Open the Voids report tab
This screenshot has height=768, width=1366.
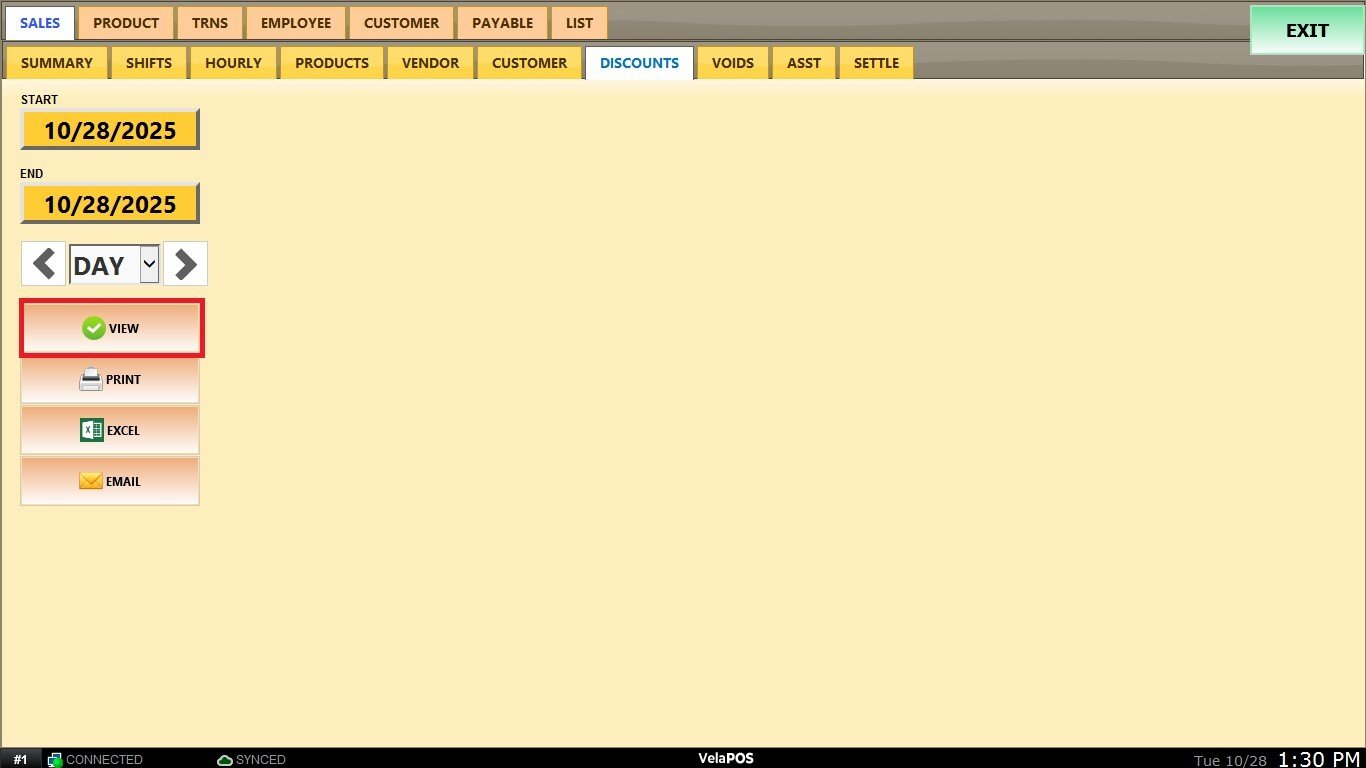pos(732,63)
